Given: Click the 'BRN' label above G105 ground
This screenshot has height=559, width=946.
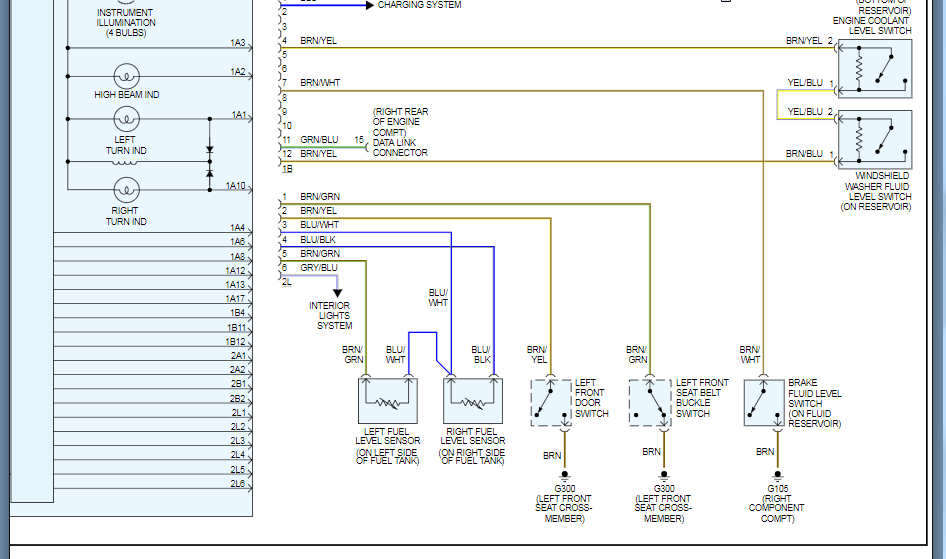Looking at the screenshot, I should tap(765, 452).
